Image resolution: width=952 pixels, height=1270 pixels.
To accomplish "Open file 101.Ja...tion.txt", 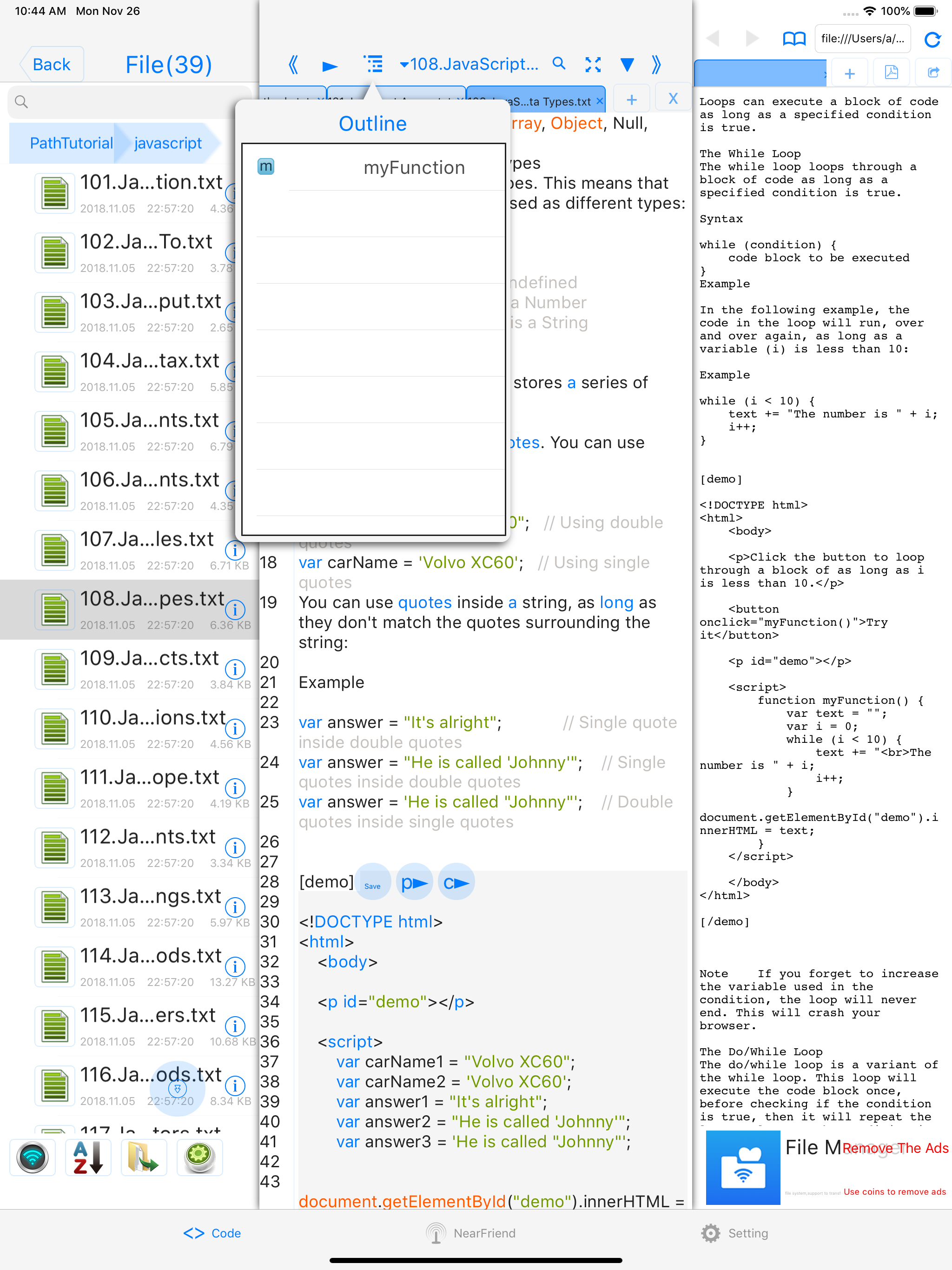I will pos(130,193).
